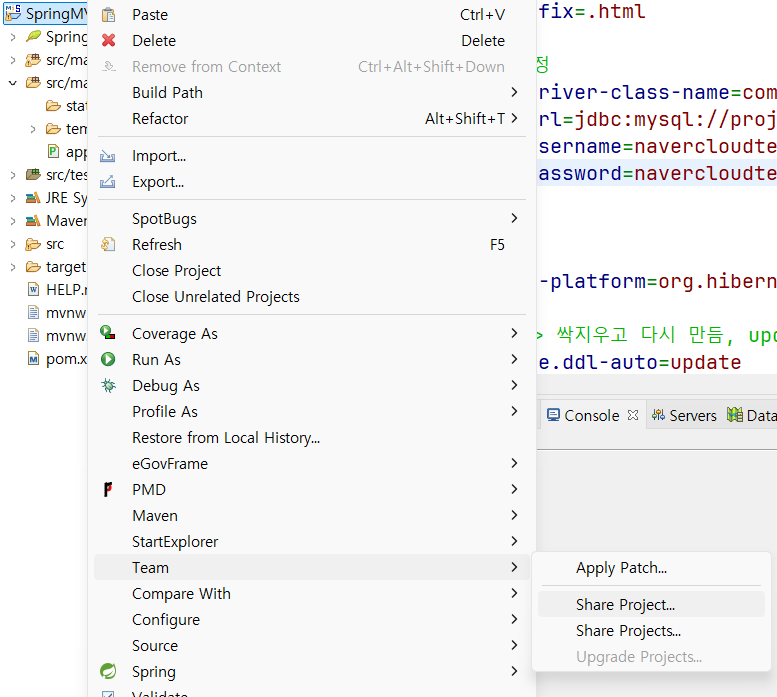Open the Configure submenu arrow
777x697 pixels.
(x=514, y=619)
